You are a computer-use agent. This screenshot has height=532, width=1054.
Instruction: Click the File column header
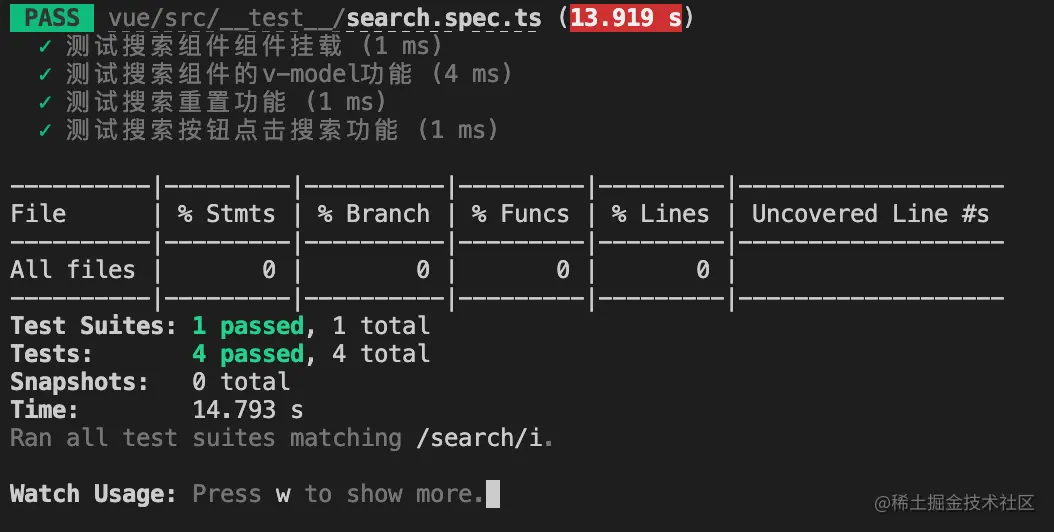(x=38, y=214)
